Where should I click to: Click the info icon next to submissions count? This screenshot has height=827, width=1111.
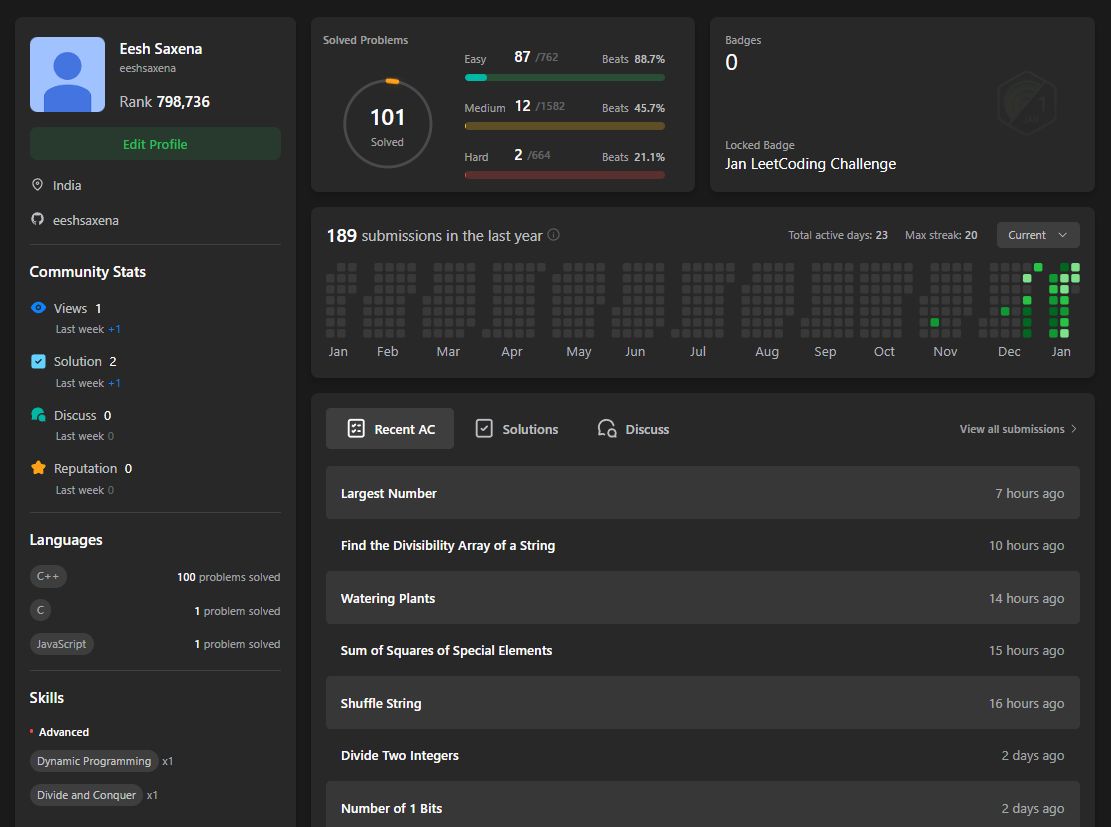[554, 235]
